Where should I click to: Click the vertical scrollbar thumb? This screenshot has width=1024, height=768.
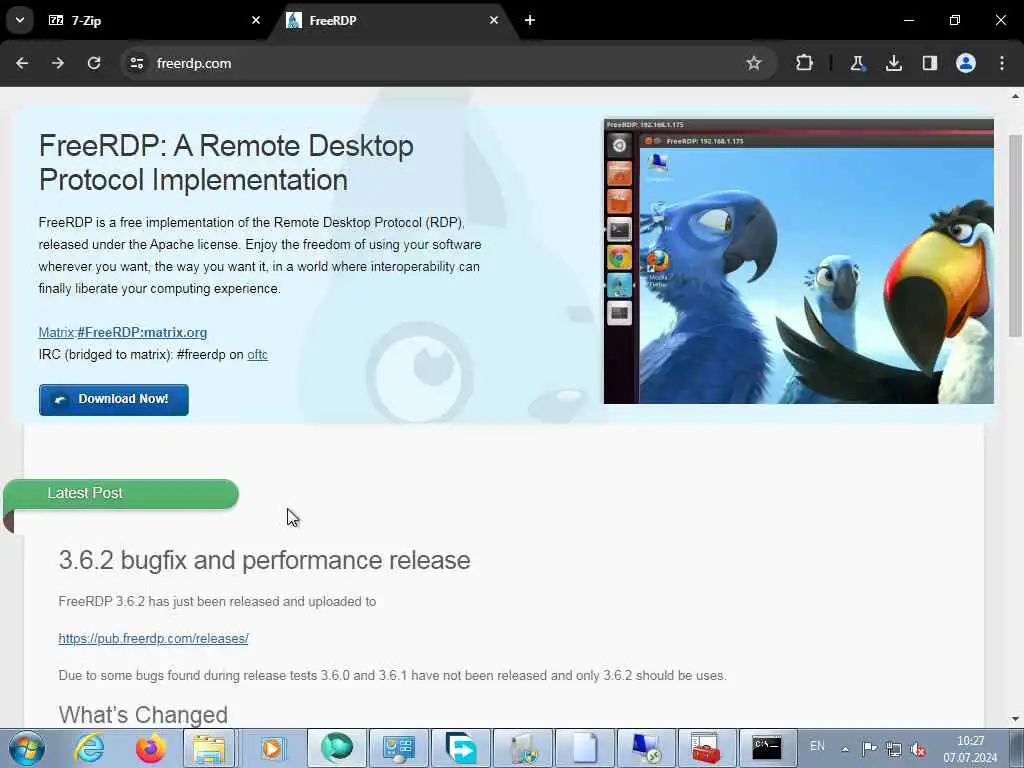tap(1015, 236)
